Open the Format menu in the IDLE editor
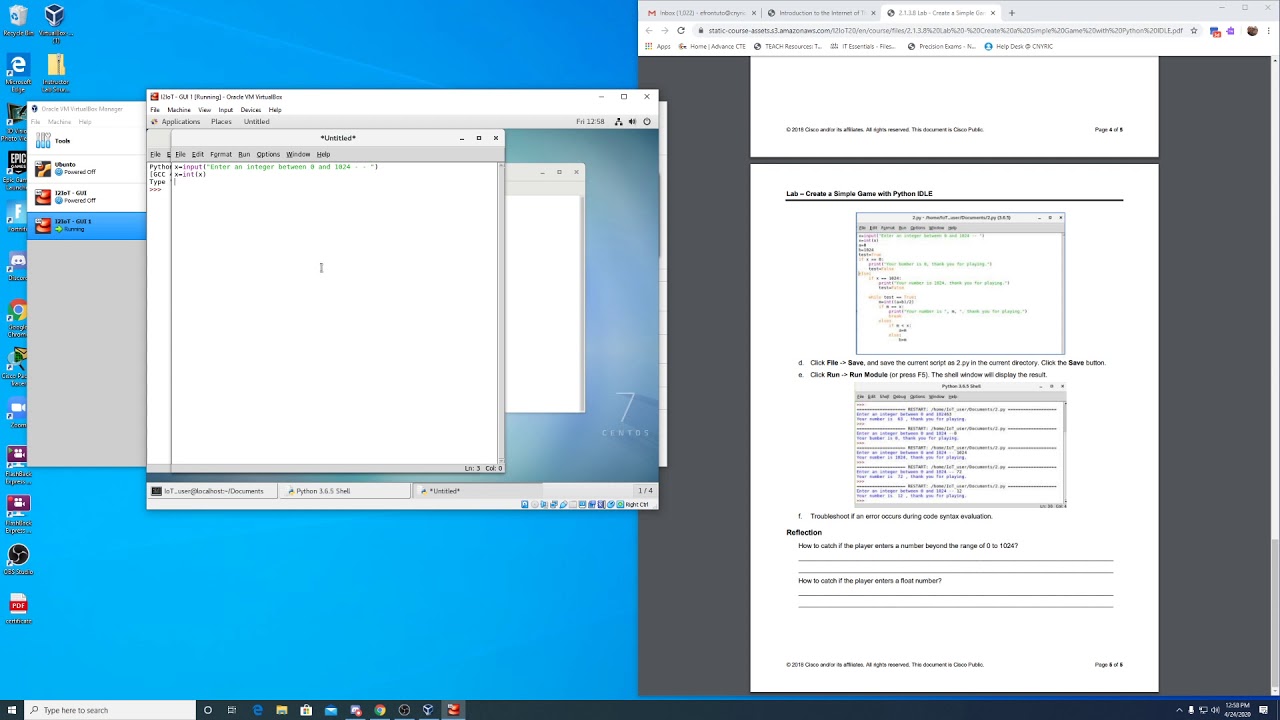This screenshot has height=720, width=1280. pyautogui.click(x=221, y=155)
